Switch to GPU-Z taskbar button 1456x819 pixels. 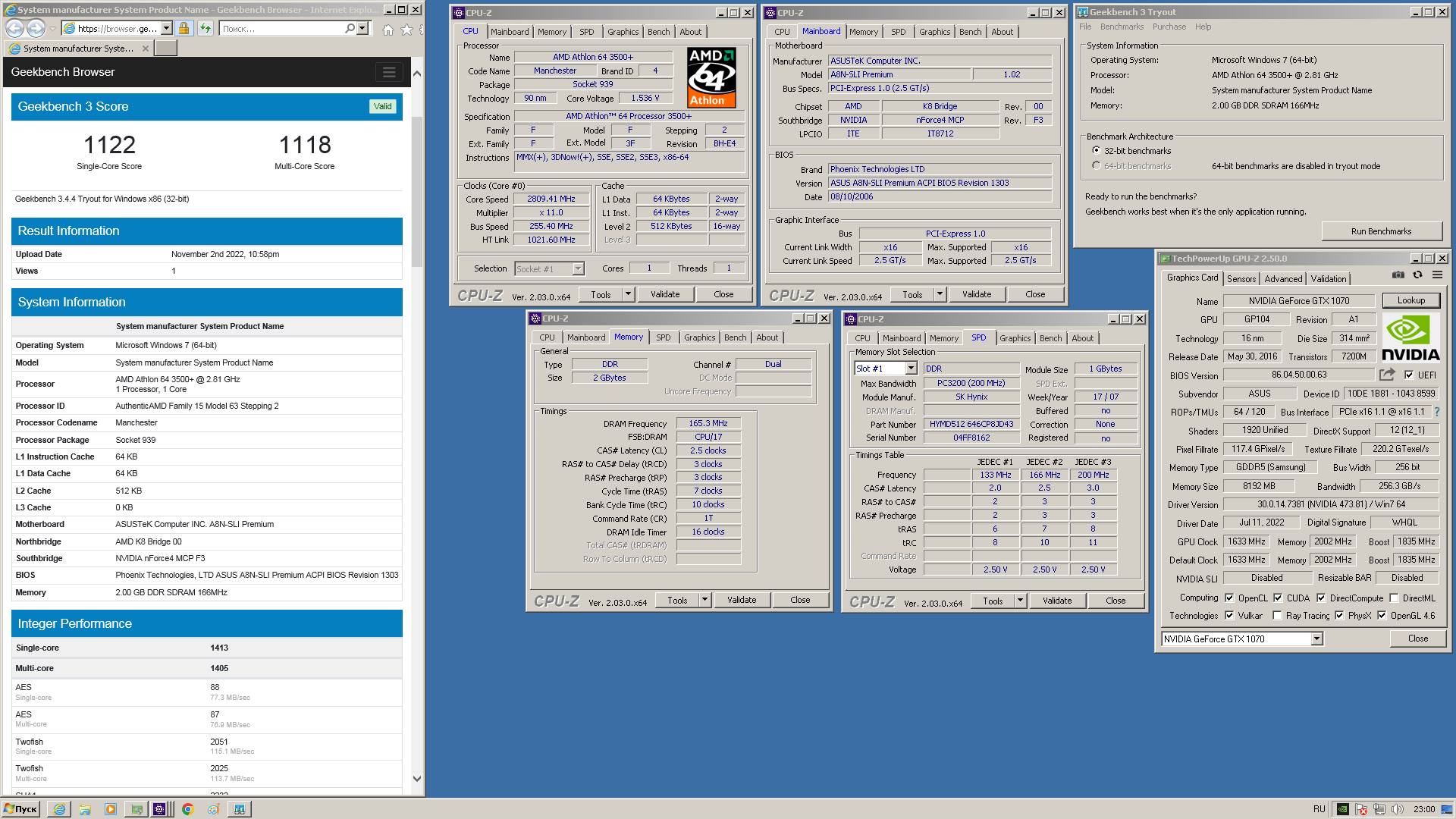coord(136,809)
